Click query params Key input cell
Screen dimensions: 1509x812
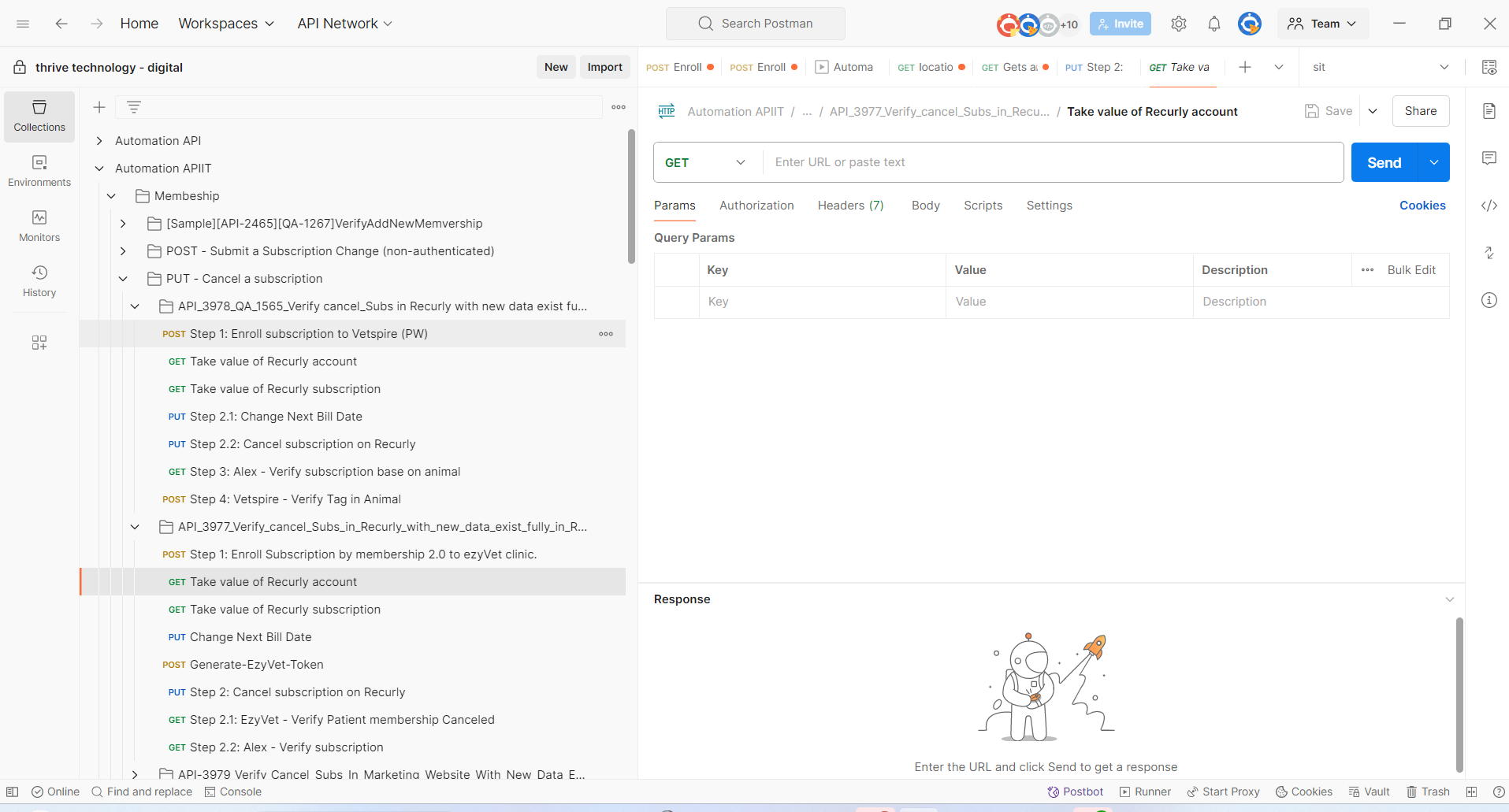tap(823, 302)
